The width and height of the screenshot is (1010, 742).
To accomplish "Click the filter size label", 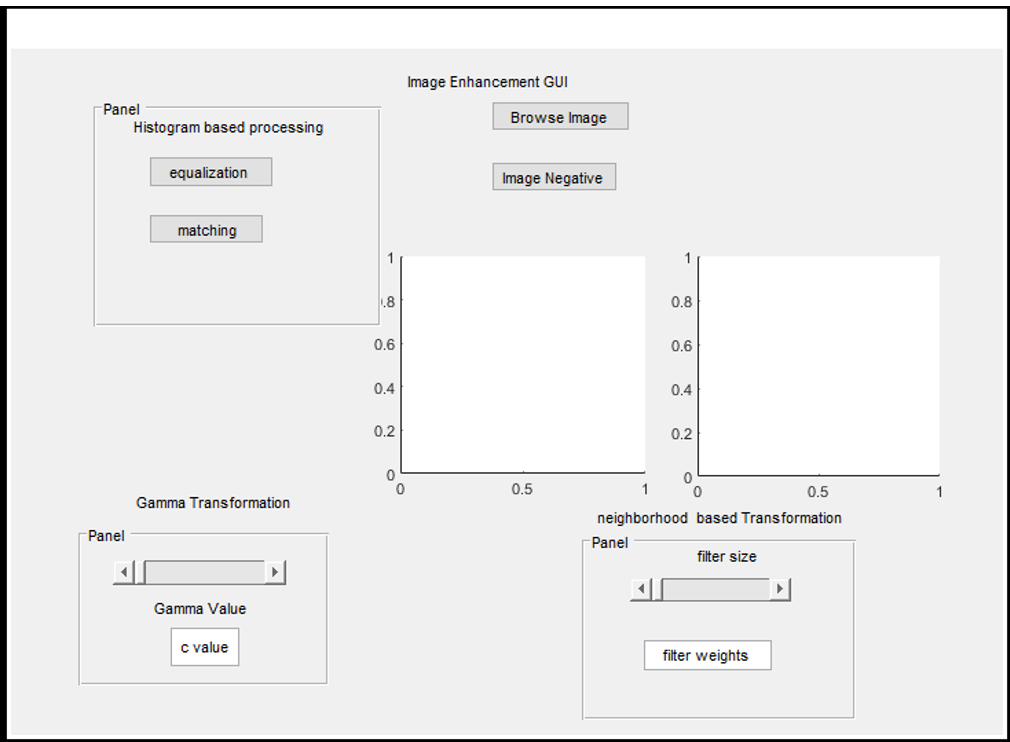I will [x=726, y=557].
